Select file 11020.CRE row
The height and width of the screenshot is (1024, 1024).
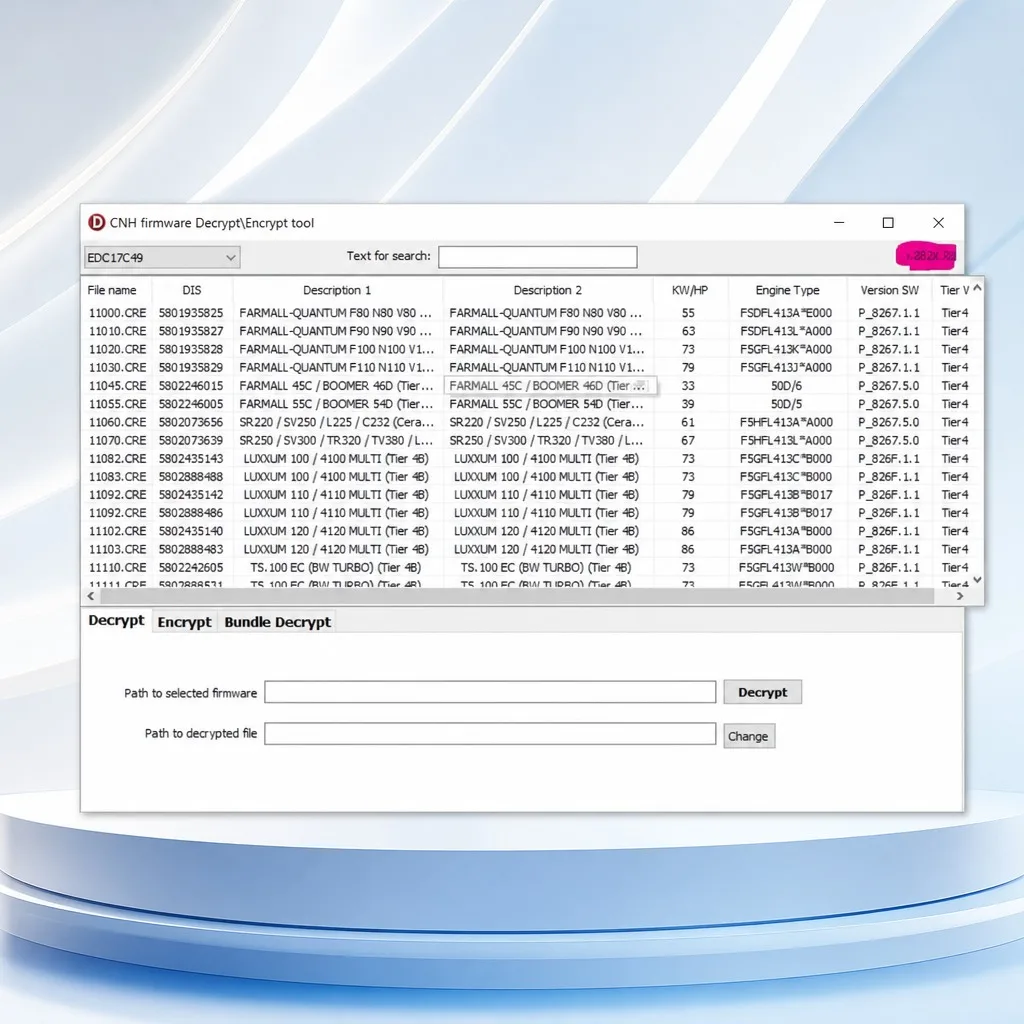[x=527, y=349]
